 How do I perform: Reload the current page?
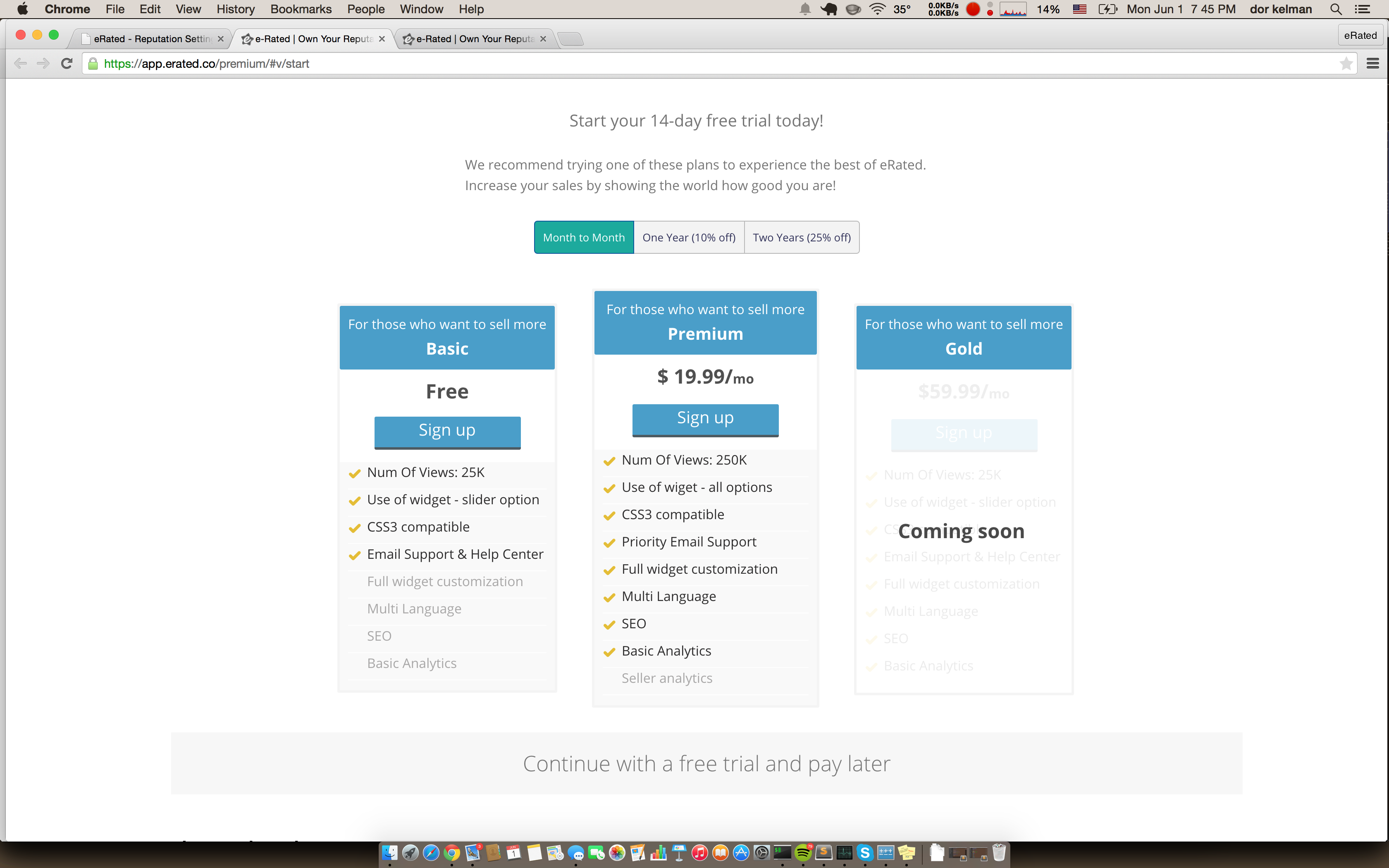click(x=67, y=63)
